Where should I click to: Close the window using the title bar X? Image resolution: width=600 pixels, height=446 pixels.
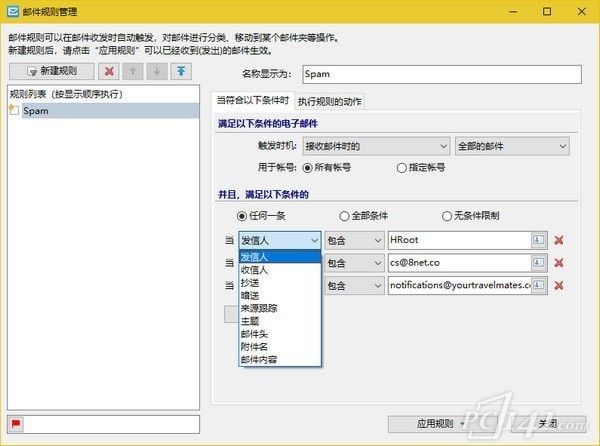pyautogui.click(x=582, y=11)
